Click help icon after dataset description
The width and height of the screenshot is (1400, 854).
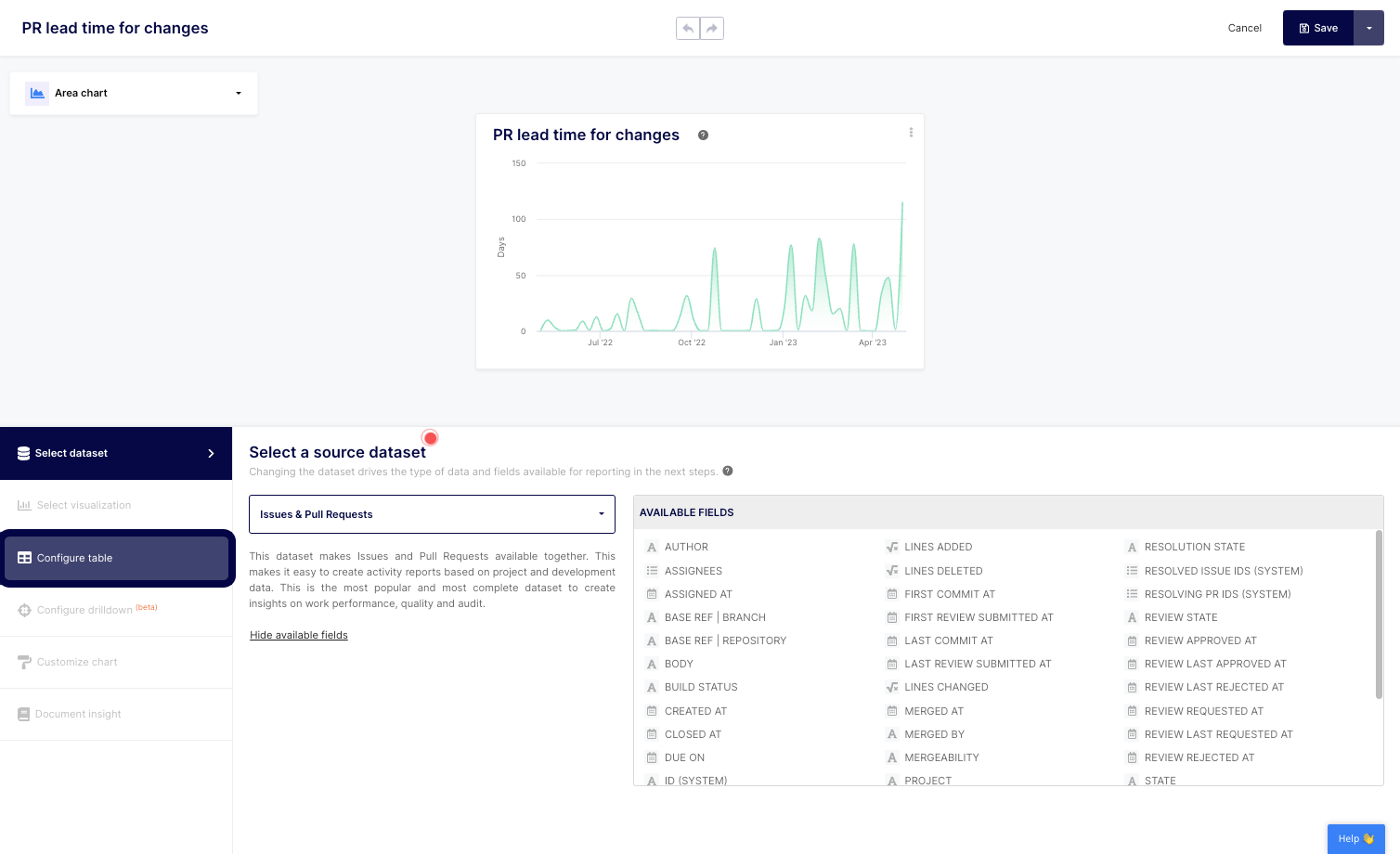(728, 471)
